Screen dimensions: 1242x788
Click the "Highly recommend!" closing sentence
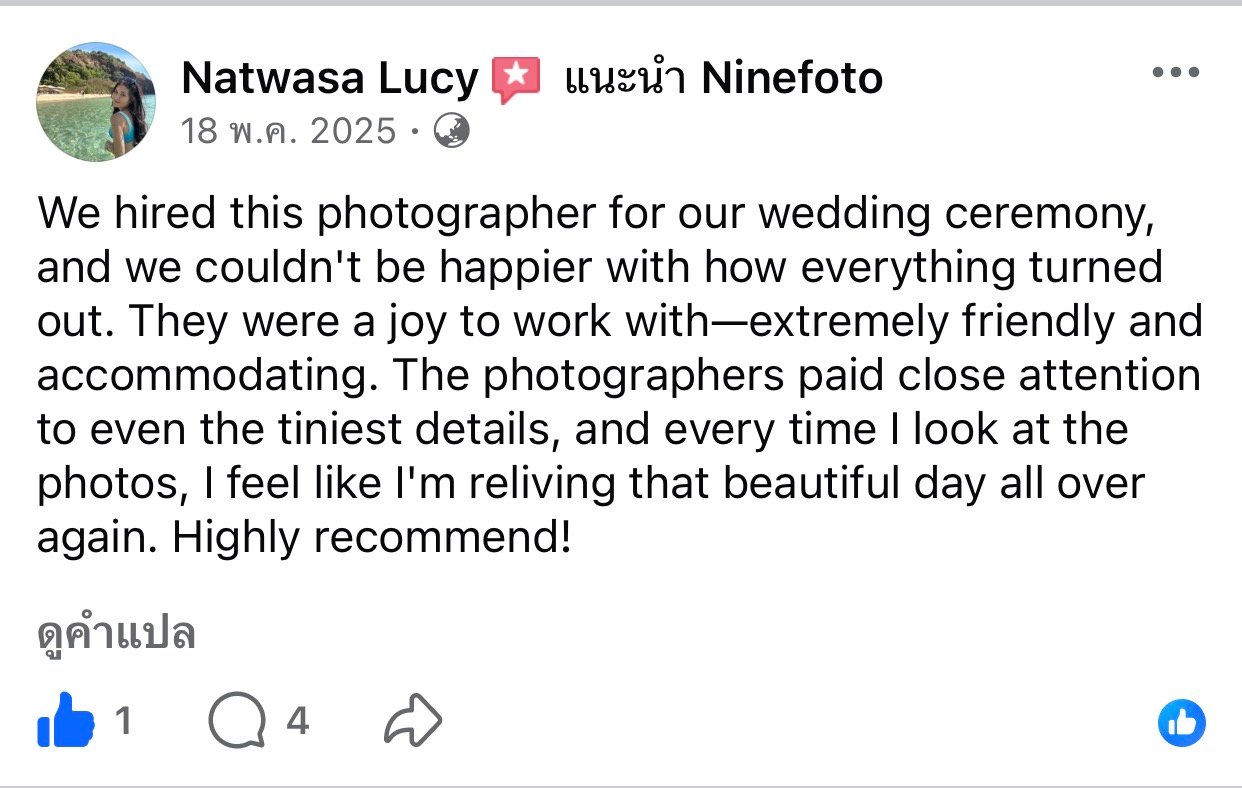pos(373,537)
